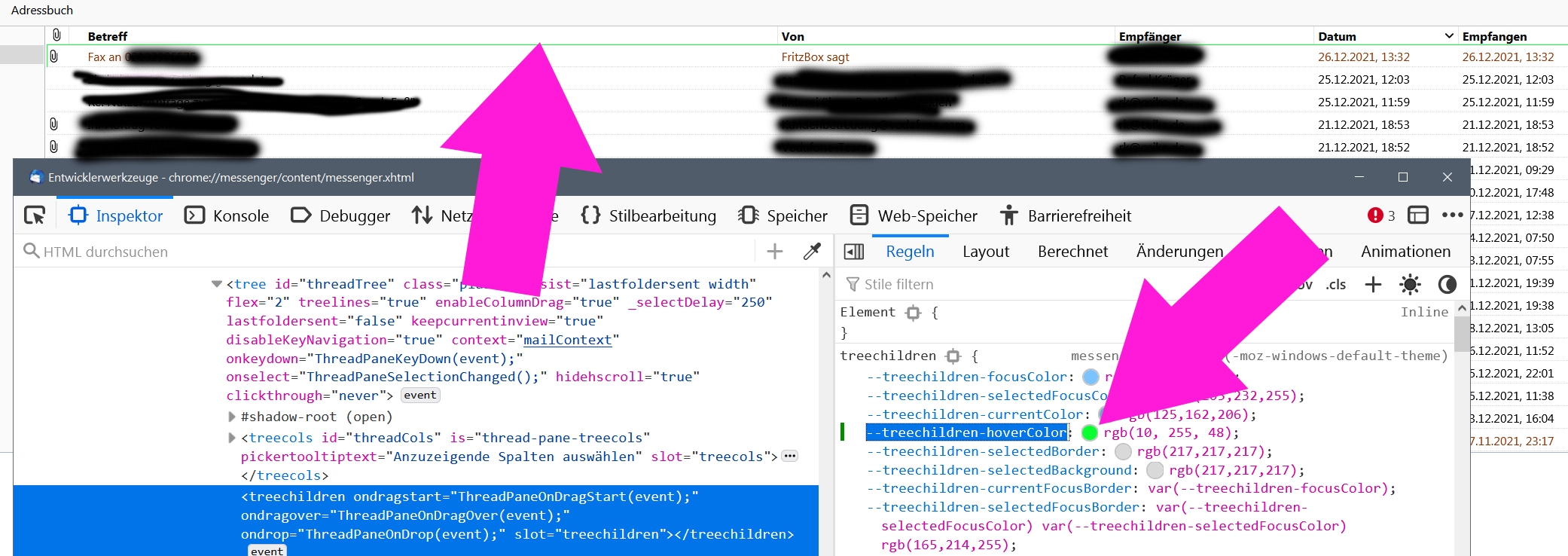Image resolution: width=1568 pixels, height=556 pixels.
Task: Select the Regeln sidebar tab
Action: tap(910, 252)
